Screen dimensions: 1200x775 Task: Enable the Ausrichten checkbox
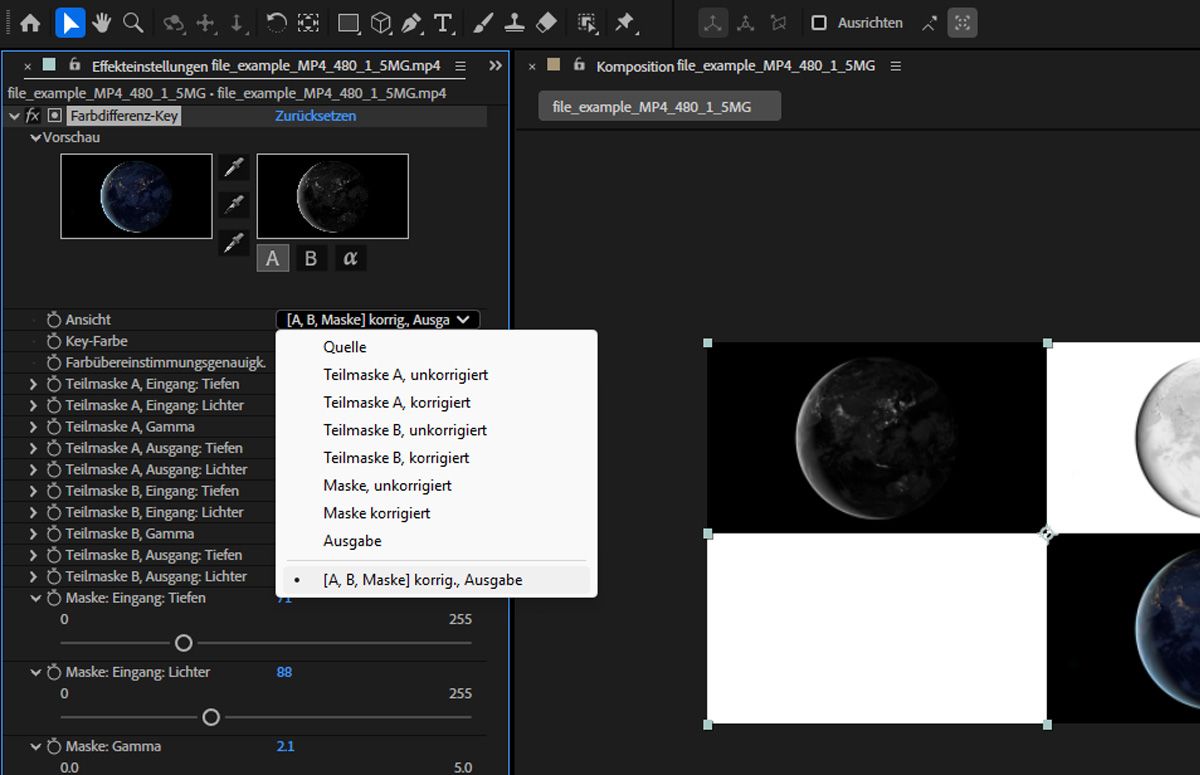point(819,22)
